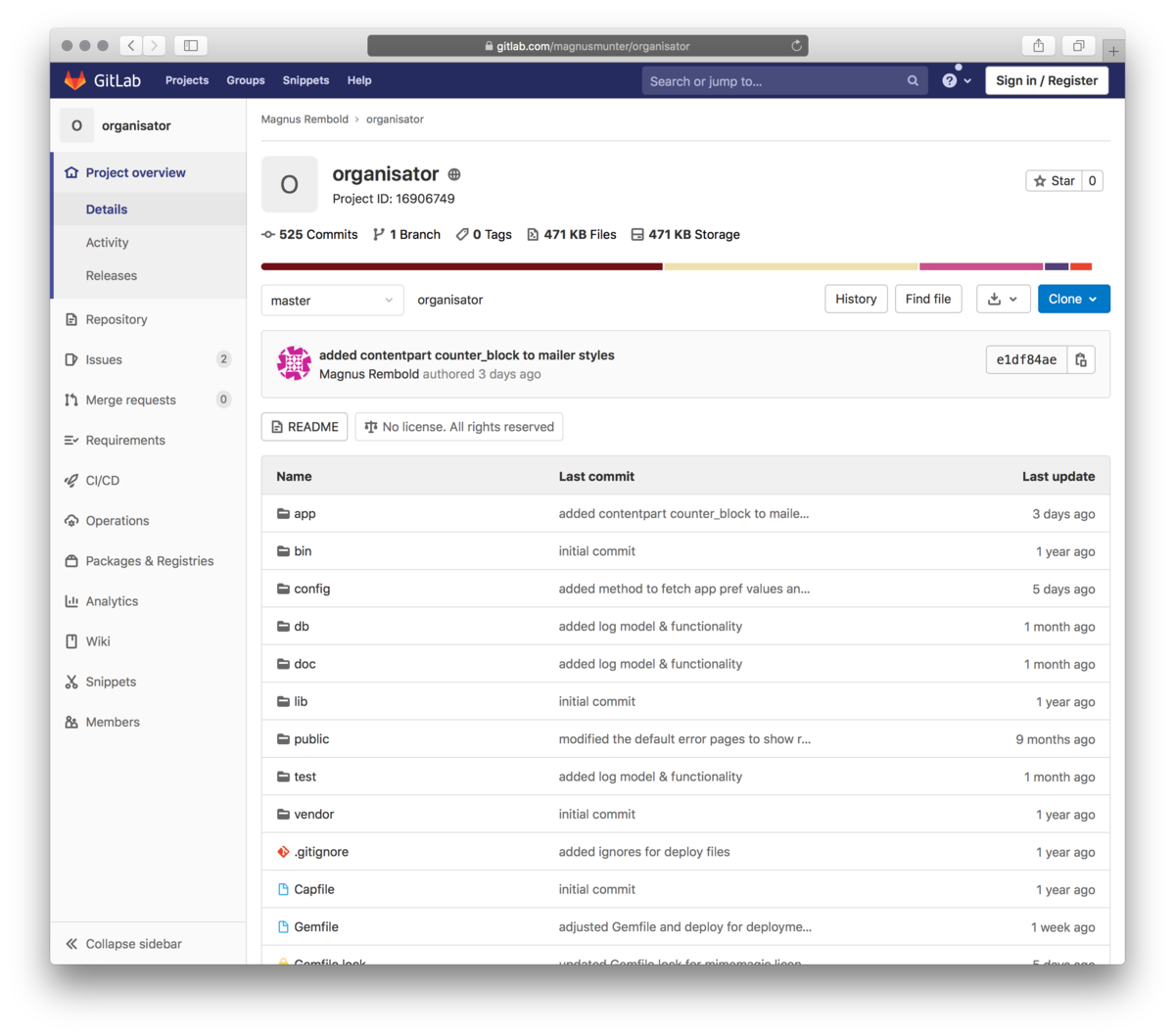Viewport: 1175px width, 1036px height.
Task: Click Safari page reload icon
Action: click(796, 46)
